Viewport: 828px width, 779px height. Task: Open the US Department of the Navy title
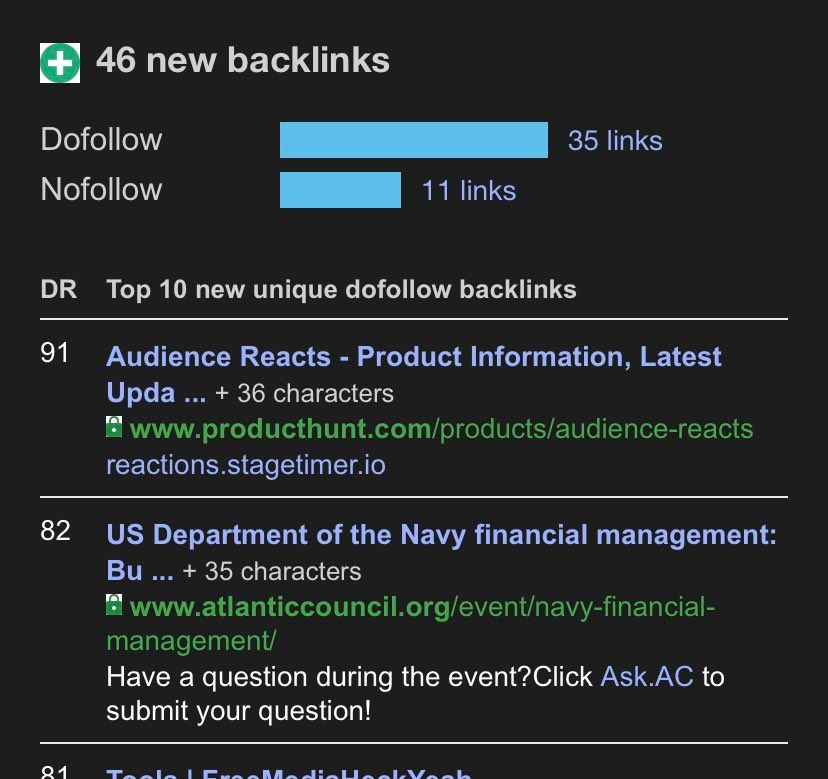pyautogui.click(x=441, y=535)
